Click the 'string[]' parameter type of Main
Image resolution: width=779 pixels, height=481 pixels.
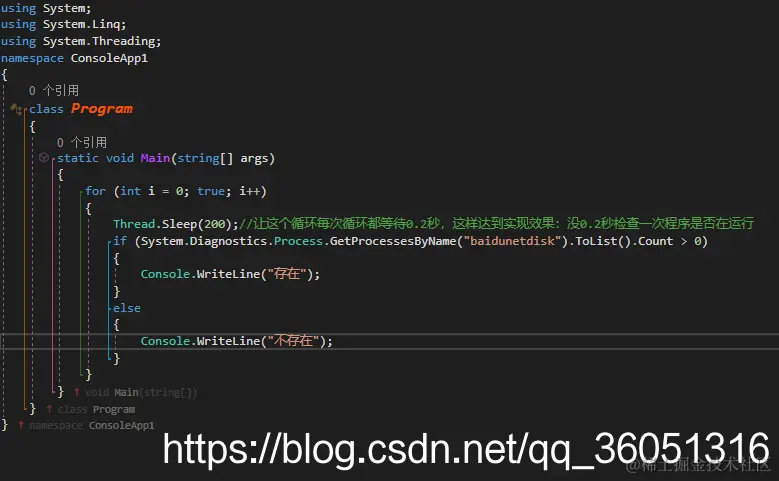[205, 158]
